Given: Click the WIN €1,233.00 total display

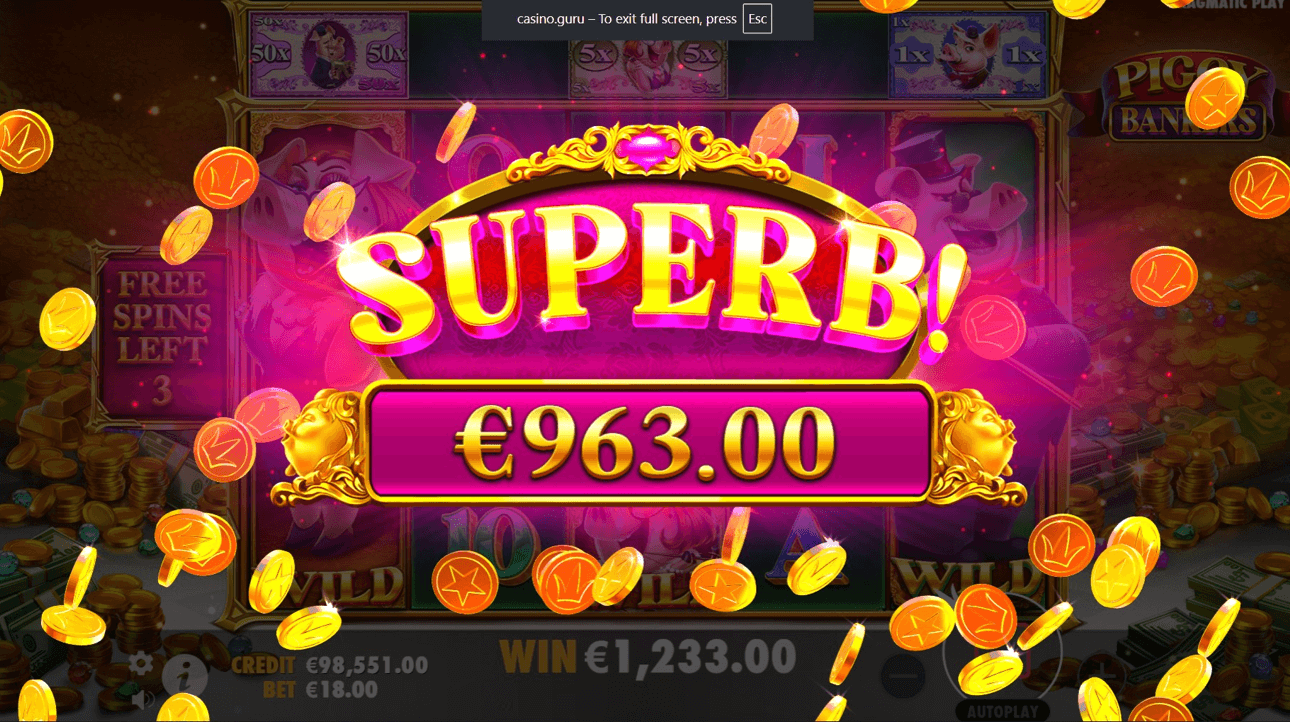Looking at the screenshot, I should [648, 657].
